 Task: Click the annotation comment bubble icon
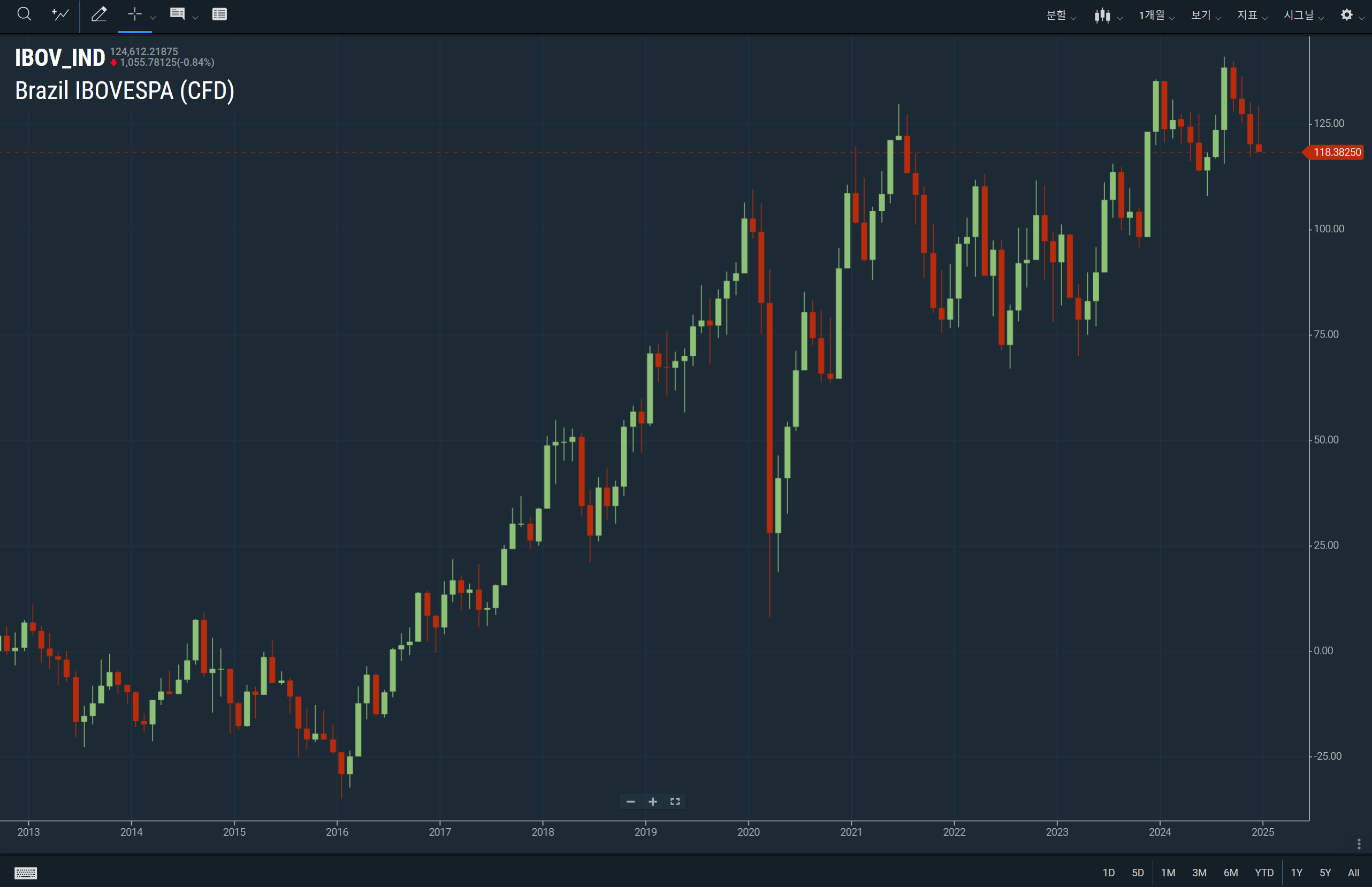178,14
